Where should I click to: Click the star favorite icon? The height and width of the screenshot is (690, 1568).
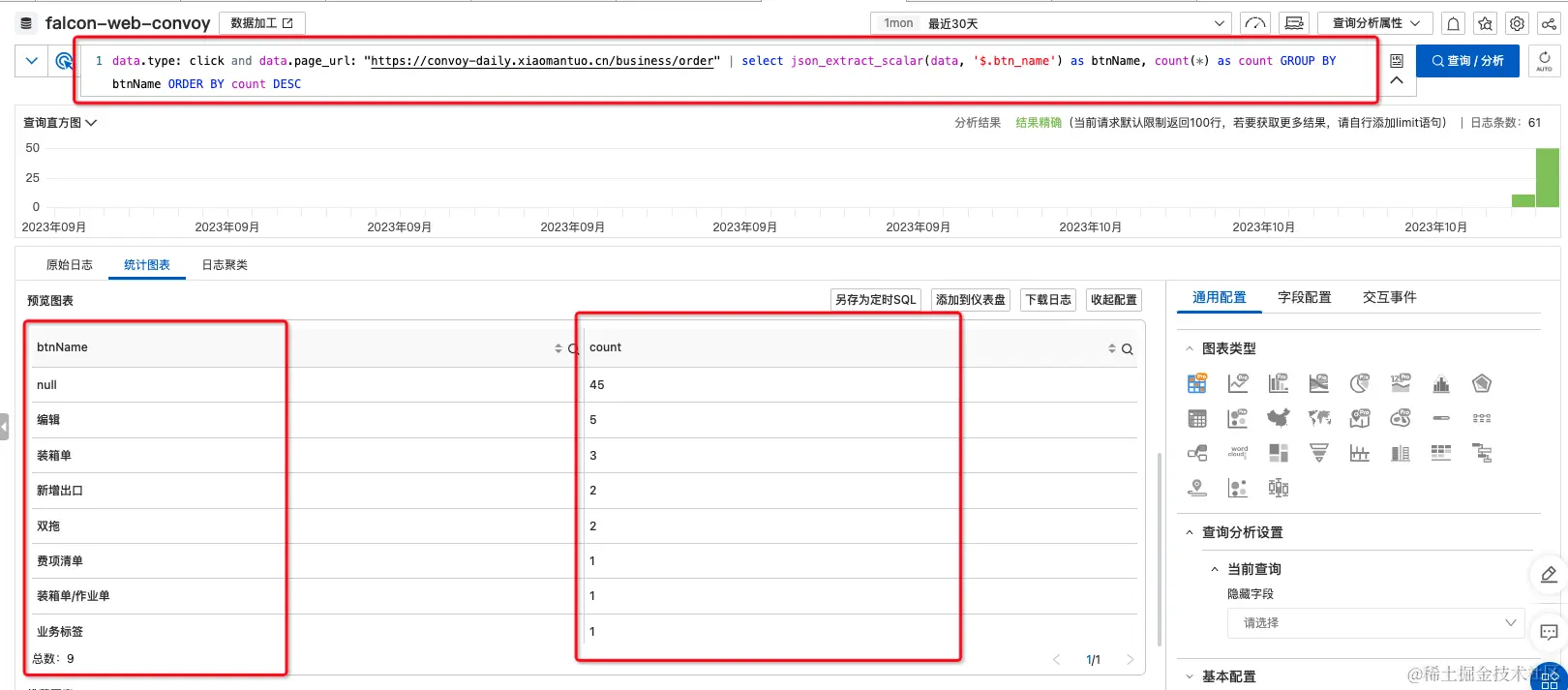coord(1486,23)
